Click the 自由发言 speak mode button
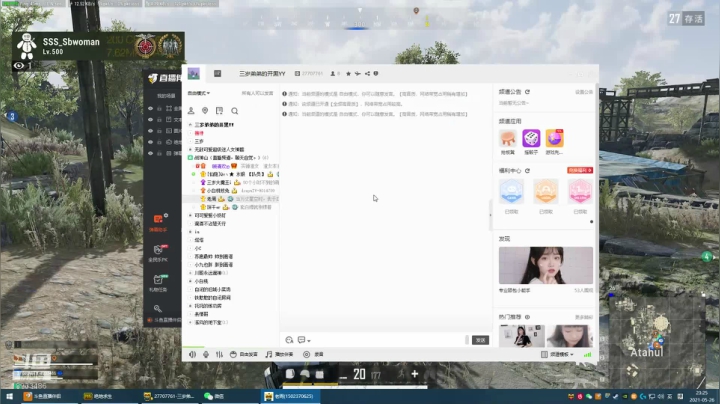This screenshot has height=404, width=720. (x=243, y=354)
